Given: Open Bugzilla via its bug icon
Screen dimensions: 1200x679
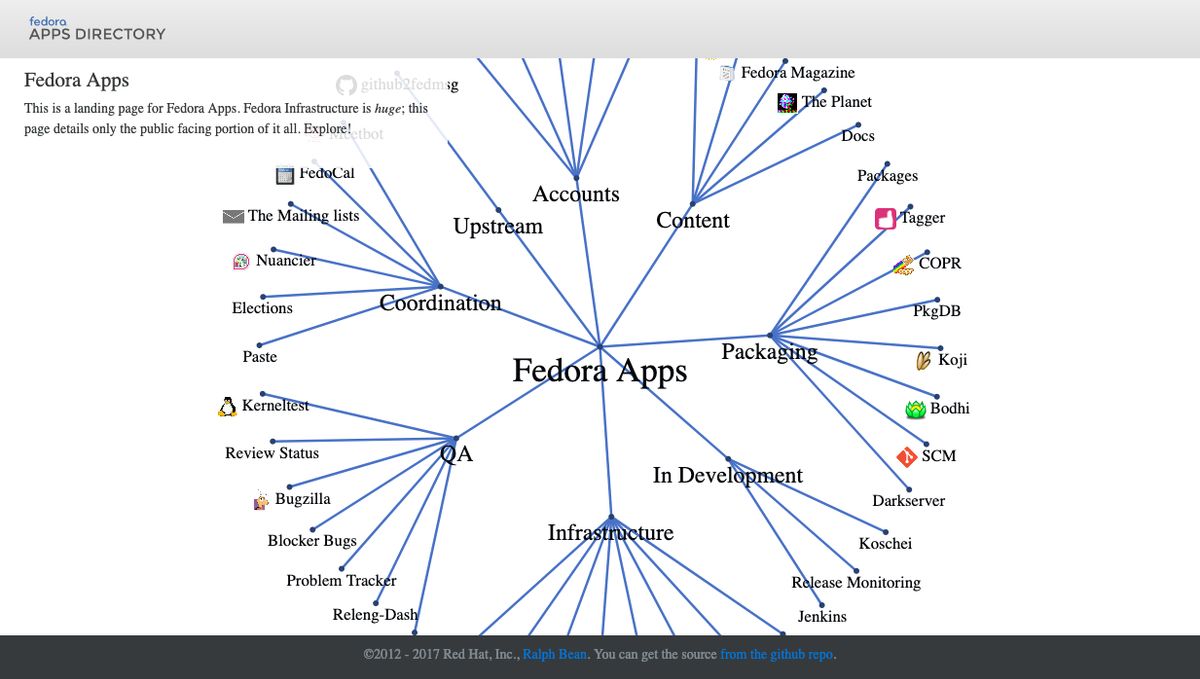Looking at the screenshot, I should (x=260, y=499).
